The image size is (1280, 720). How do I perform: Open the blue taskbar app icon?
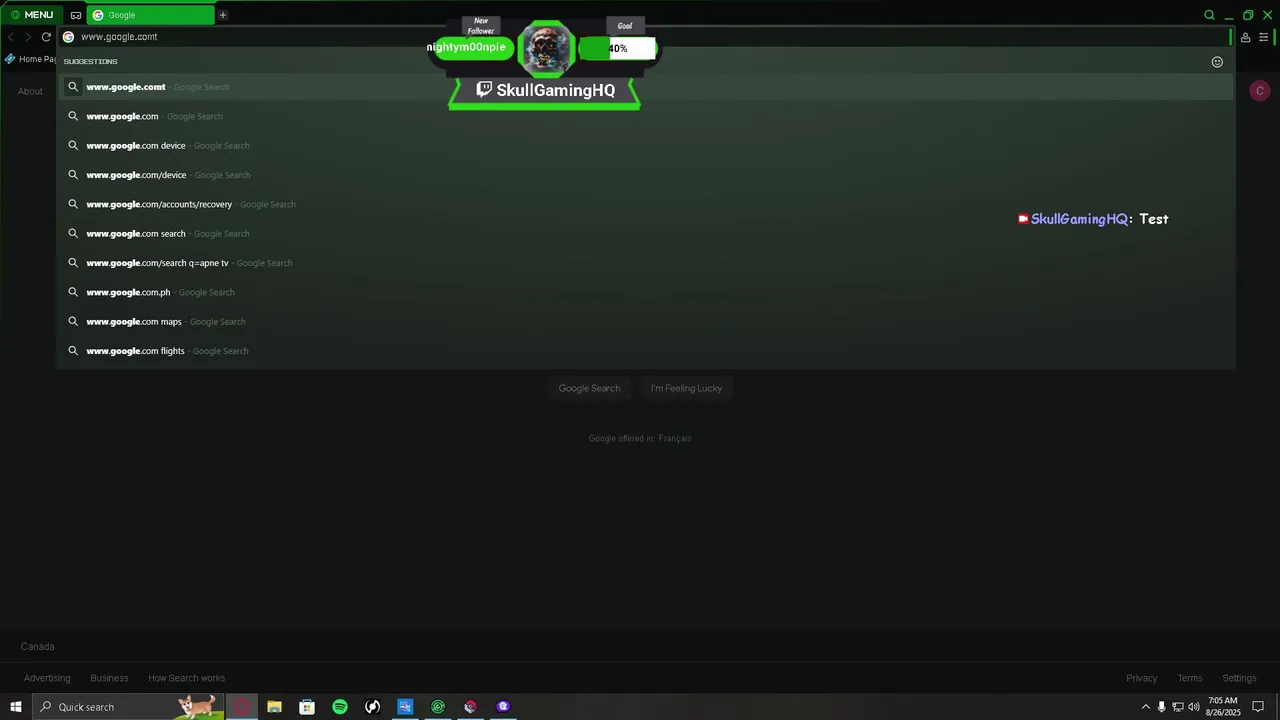point(405,707)
